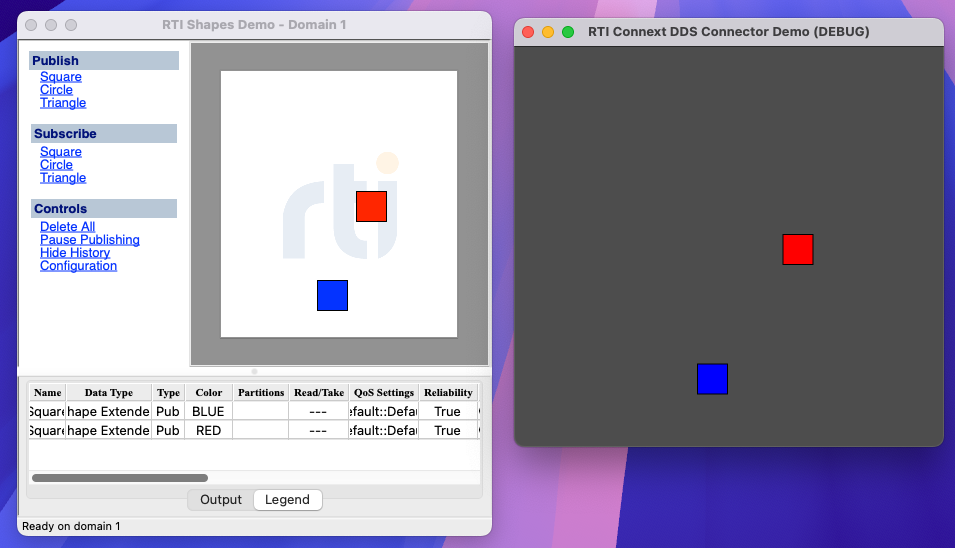Click the Data Type column header
The image size is (955, 548).
point(108,393)
